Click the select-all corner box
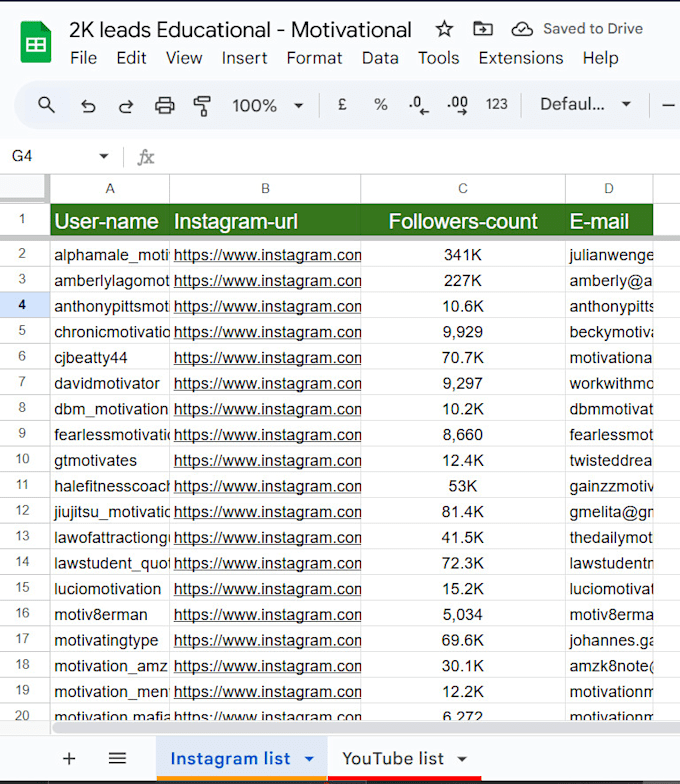 pos(24,188)
